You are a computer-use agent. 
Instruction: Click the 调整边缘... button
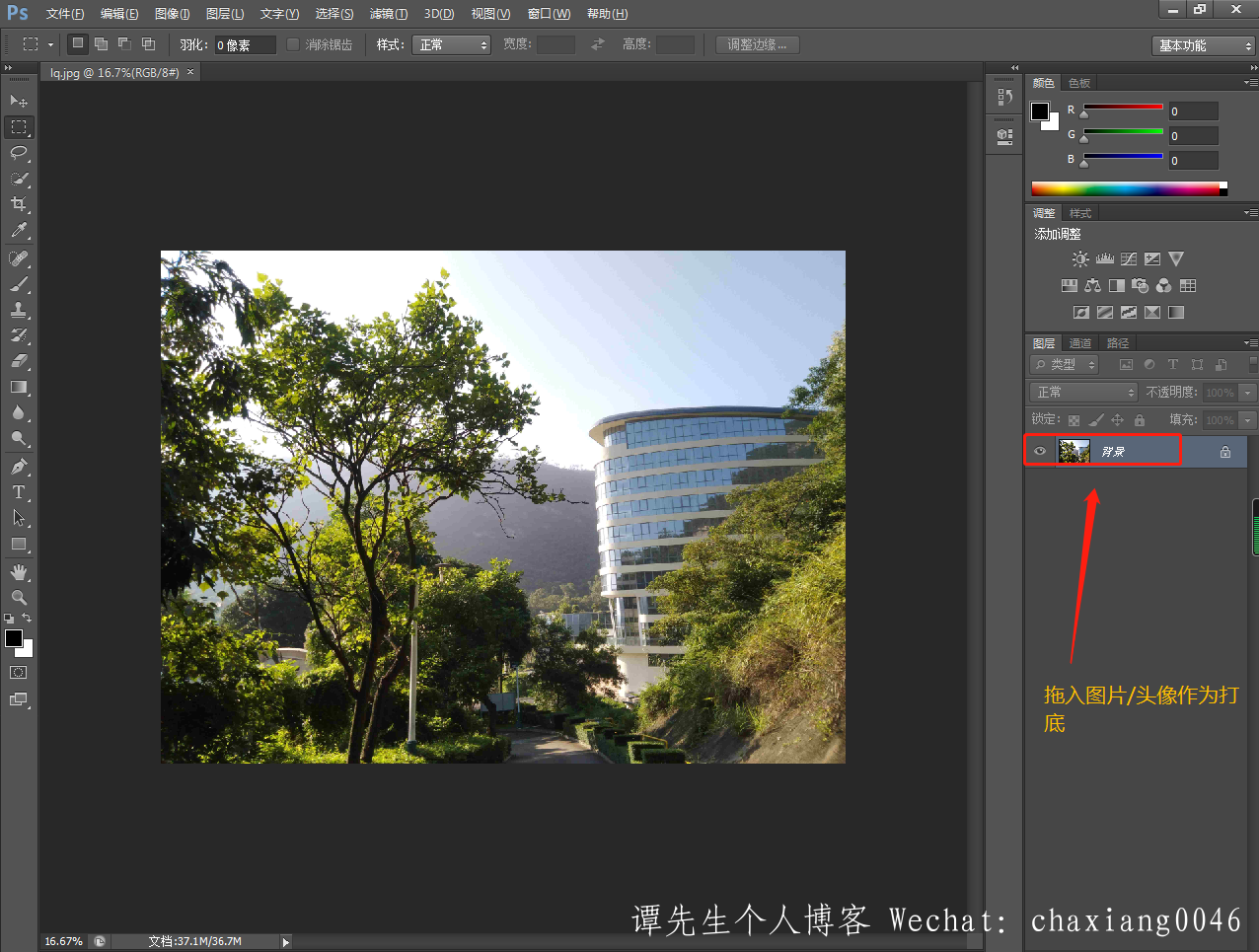pyautogui.click(x=757, y=45)
